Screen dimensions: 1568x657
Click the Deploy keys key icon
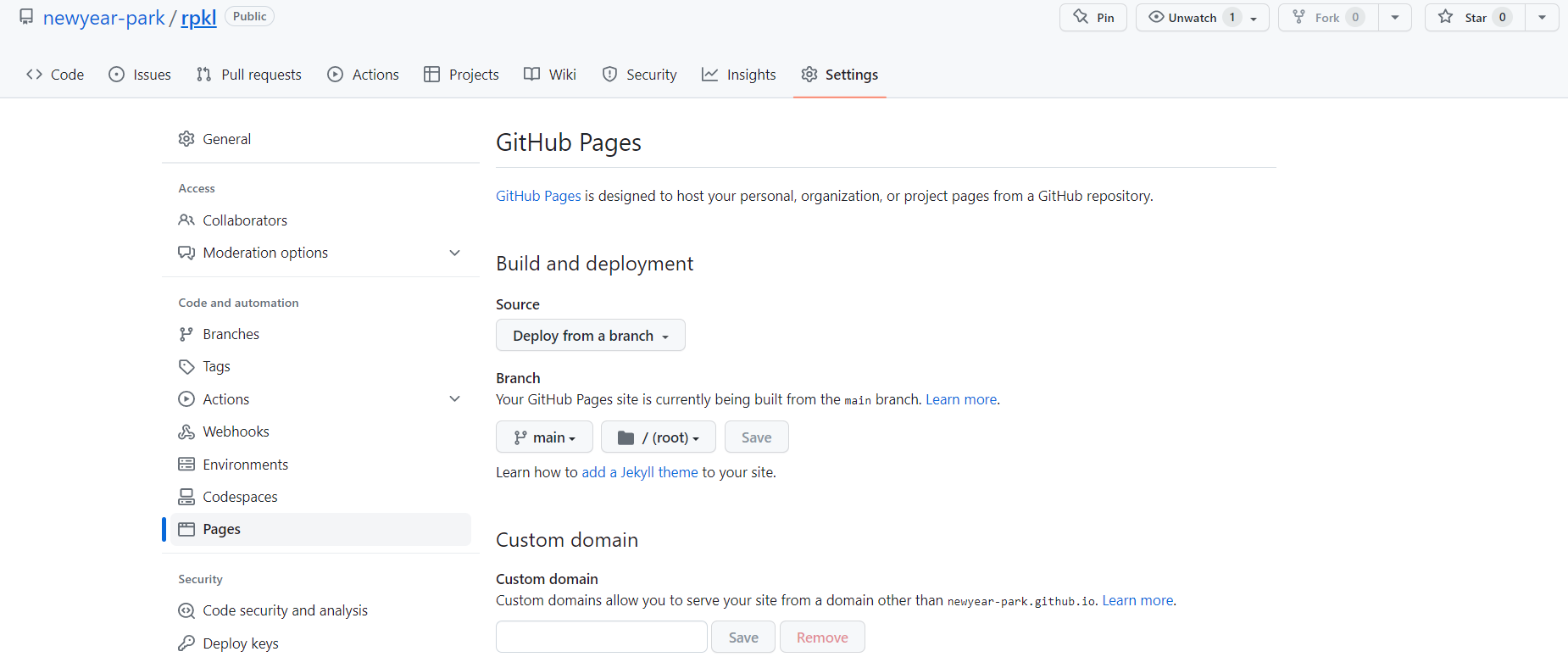point(186,643)
